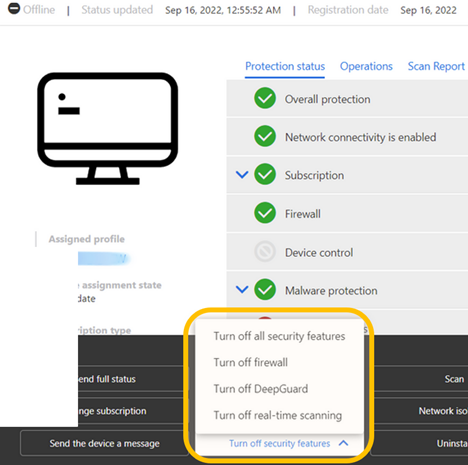Image resolution: width=468 pixels, height=465 pixels.
Task: Open the Scan Report tab
Action: (436, 67)
